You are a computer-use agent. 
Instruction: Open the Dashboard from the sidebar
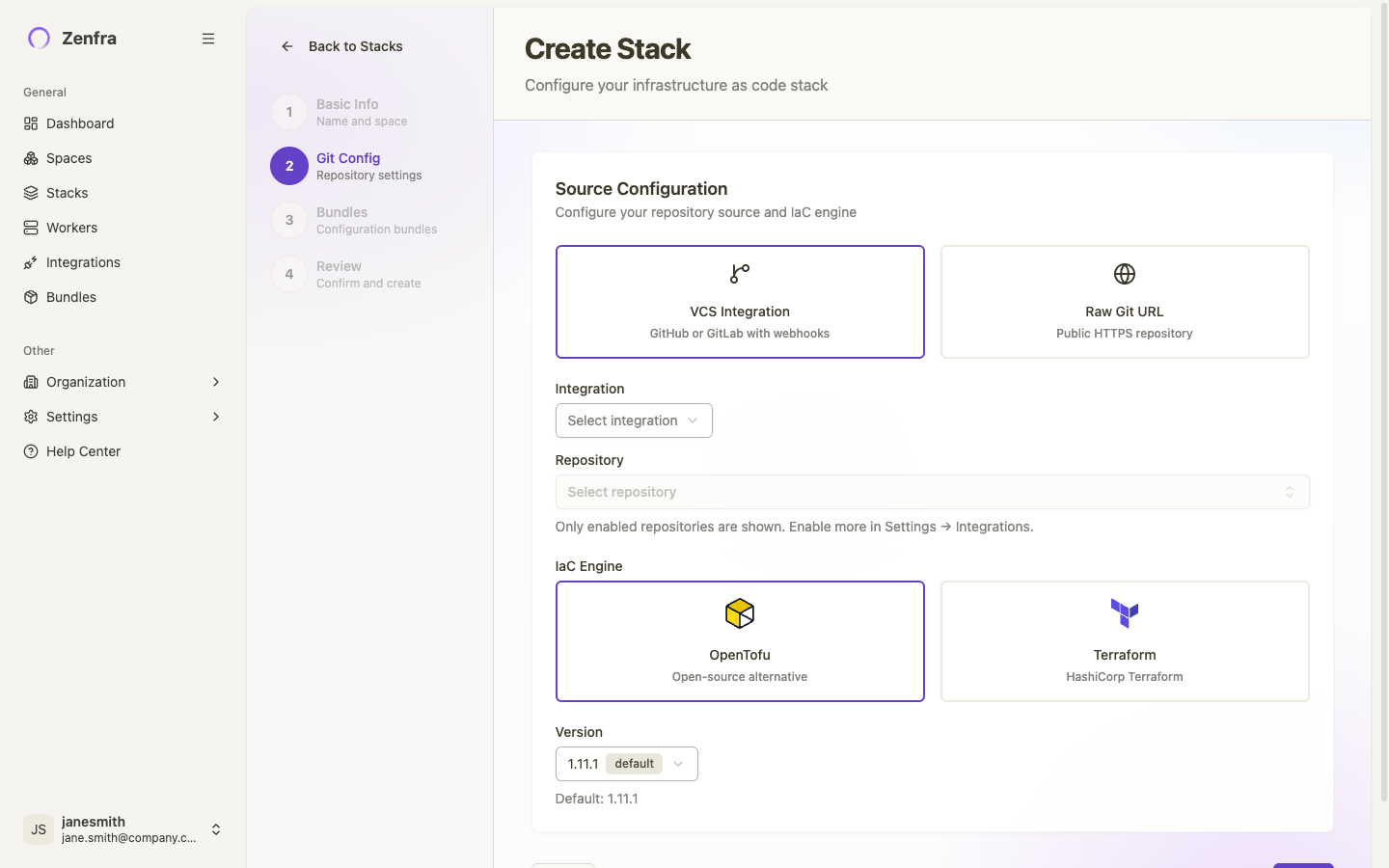pos(79,123)
